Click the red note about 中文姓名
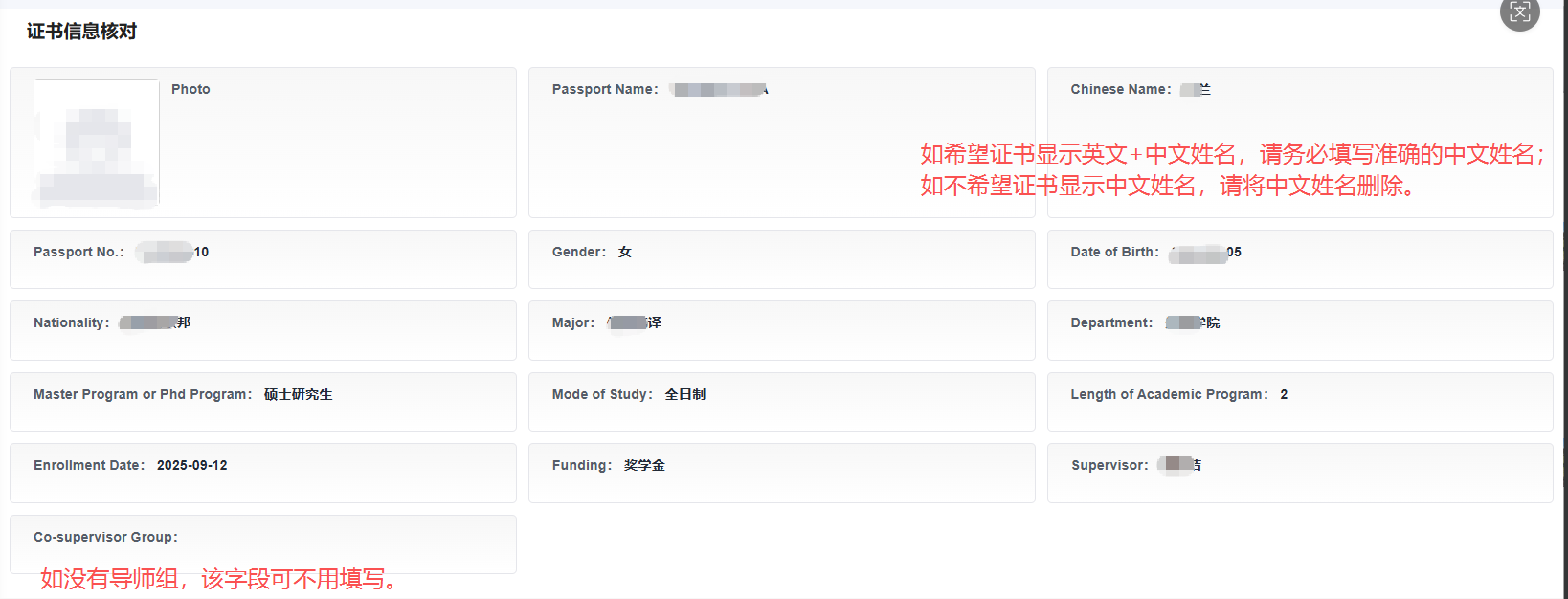1568x599 pixels. pyautogui.click(x=1233, y=169)
